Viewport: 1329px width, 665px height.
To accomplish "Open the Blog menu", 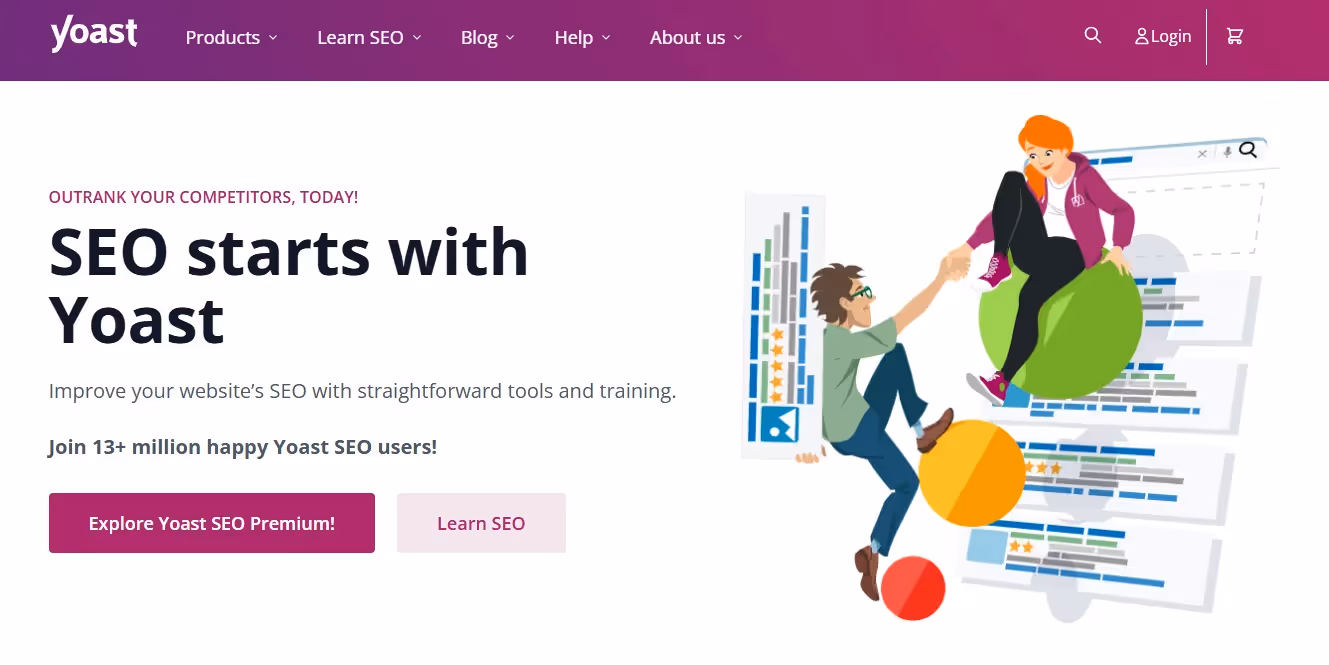I will (x=488, y=37).
